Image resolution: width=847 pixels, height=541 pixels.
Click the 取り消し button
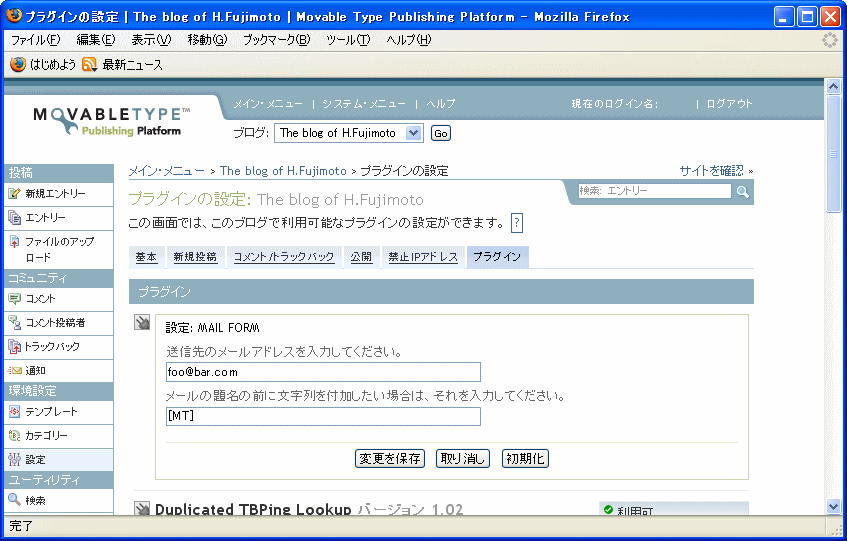[x=463, y=458]
